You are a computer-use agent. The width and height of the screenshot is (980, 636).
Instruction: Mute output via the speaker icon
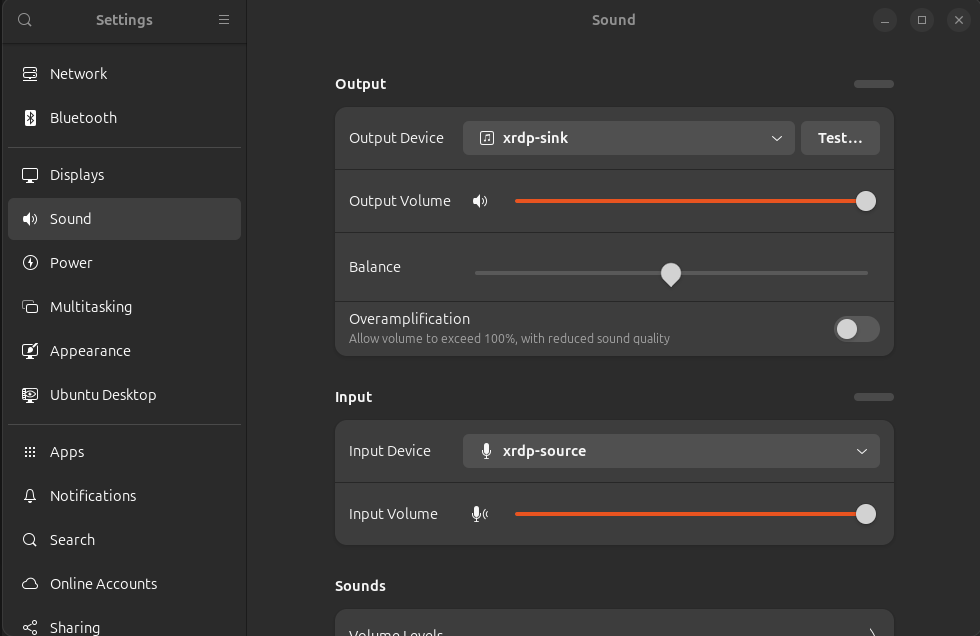pos(480,201)
